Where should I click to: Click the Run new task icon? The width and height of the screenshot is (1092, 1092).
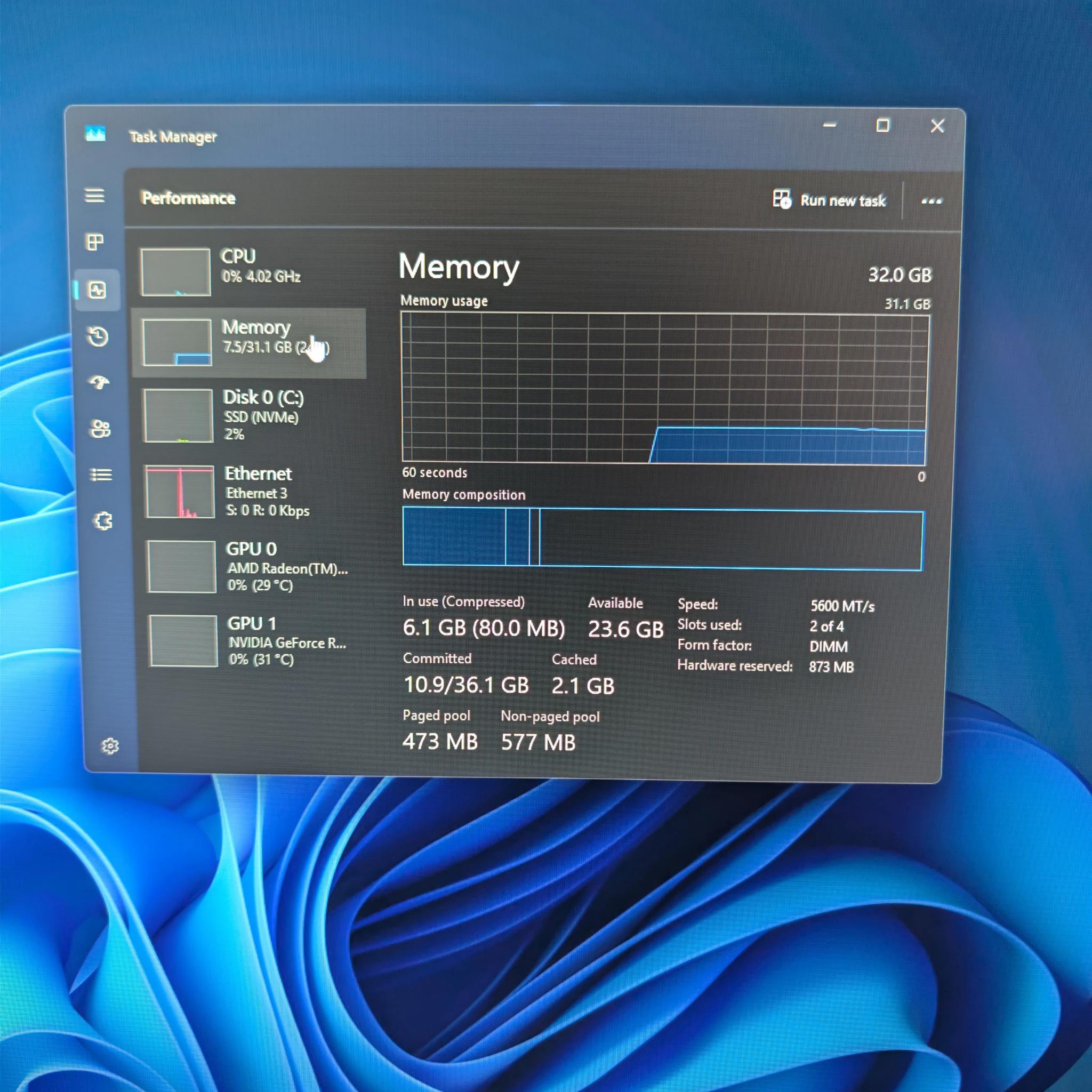click(x=782, y=199)
